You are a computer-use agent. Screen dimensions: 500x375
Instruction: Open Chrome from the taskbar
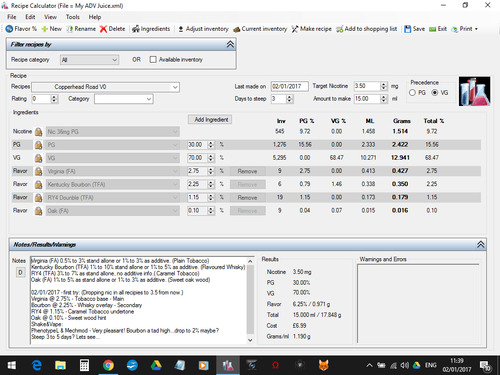point(108,366)
